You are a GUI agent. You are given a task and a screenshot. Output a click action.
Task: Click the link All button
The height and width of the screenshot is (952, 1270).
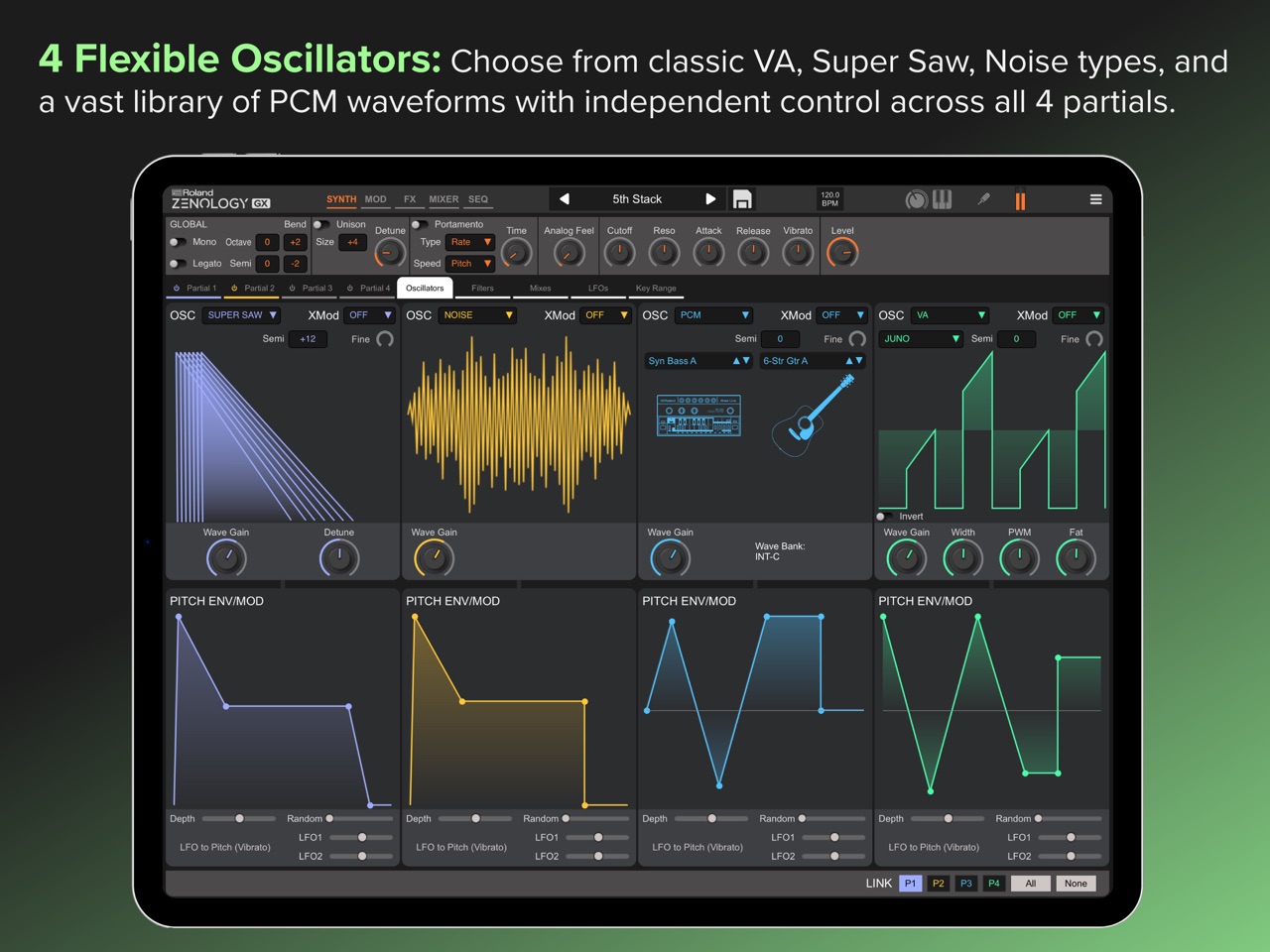click(x=1031, y=884)
